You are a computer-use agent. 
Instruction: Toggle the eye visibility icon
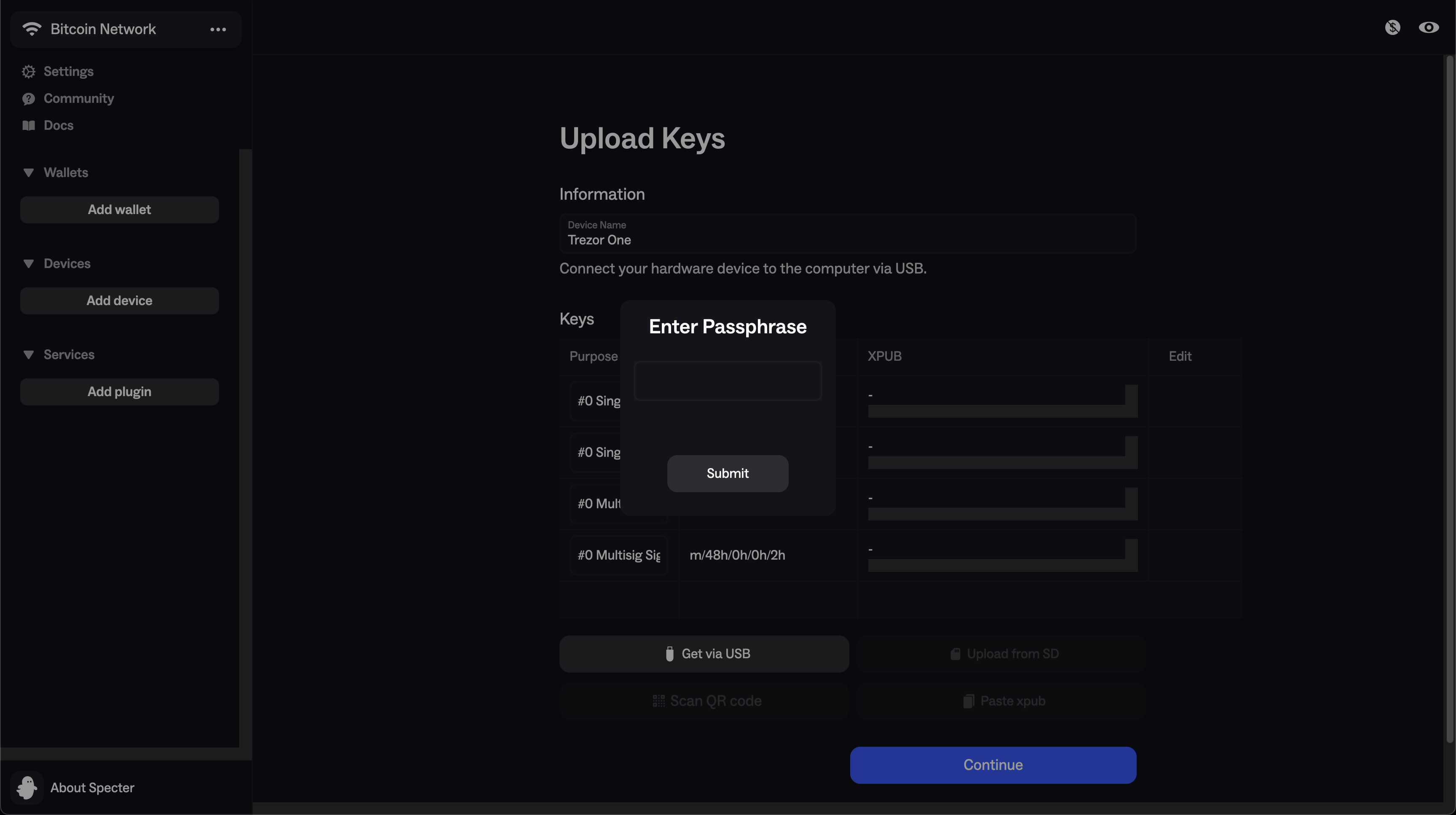pyautogui.click(x=1428, y=28)
